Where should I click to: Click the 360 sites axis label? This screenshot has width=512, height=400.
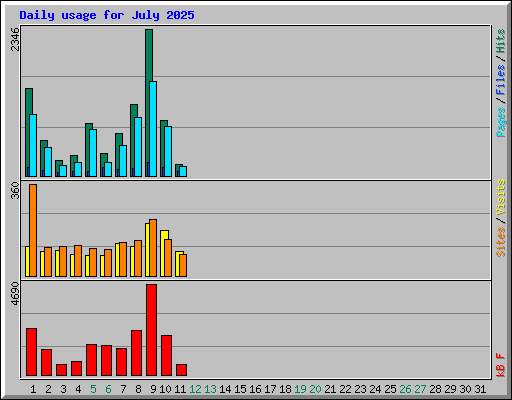pyautogui.click(x=15, y=190)
